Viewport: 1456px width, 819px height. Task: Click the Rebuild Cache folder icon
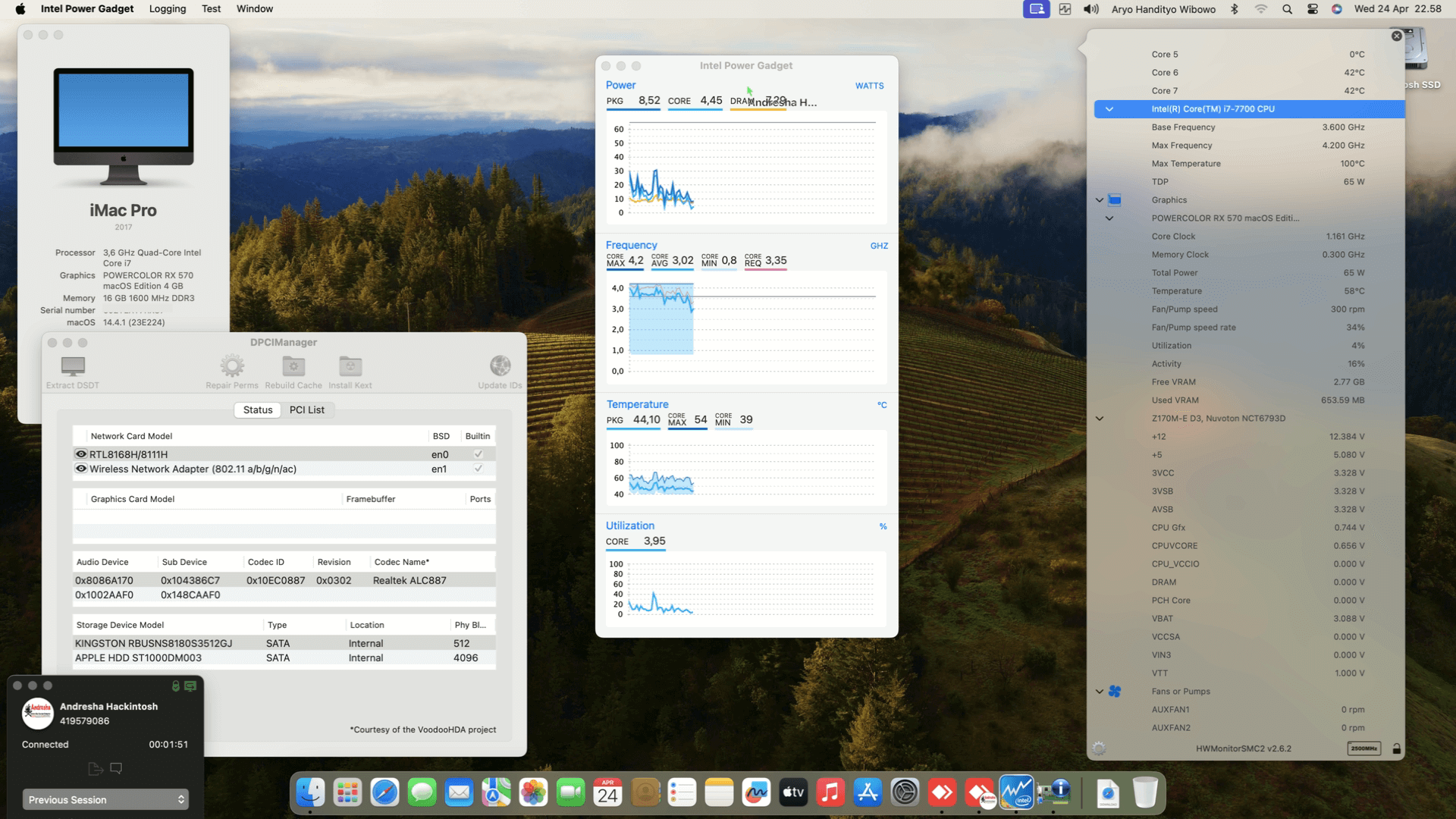pyautogui.click(x=293, y=366)
